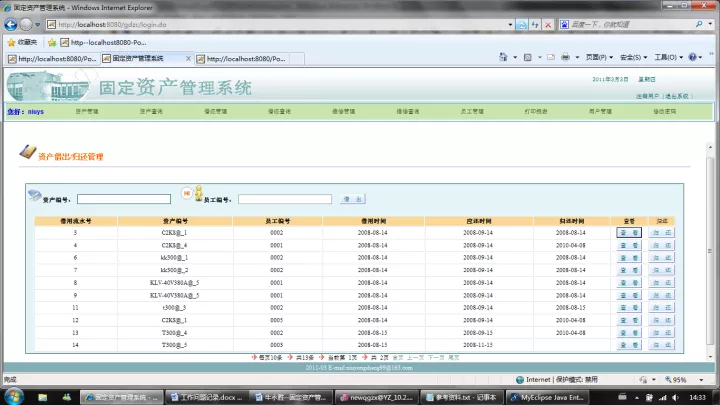Expand the Home button dropdown arrow
Image resolution: width=720 pixels, height=405 pixels.
coord(515,57)
